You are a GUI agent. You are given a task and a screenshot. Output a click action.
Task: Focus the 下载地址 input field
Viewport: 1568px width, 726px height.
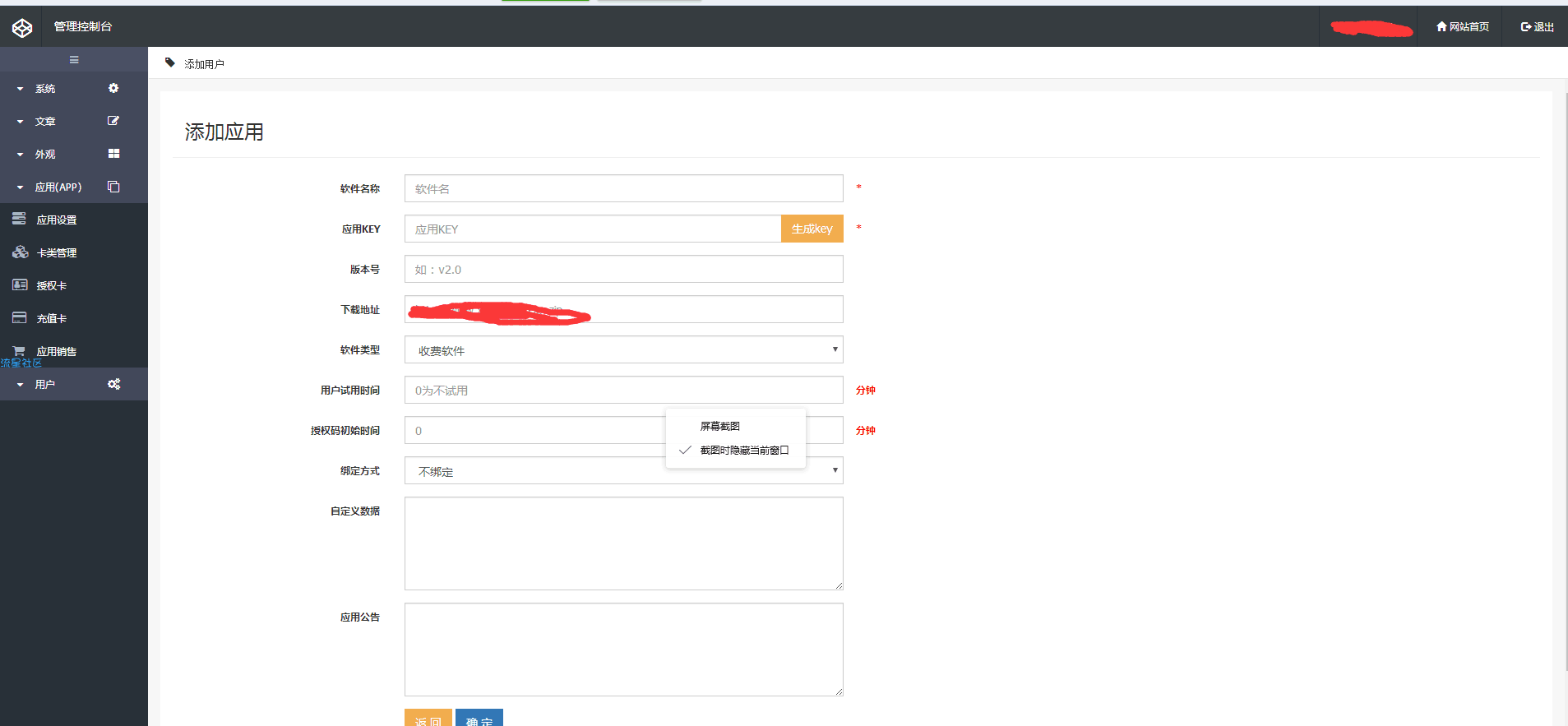[x=624, y=309]
